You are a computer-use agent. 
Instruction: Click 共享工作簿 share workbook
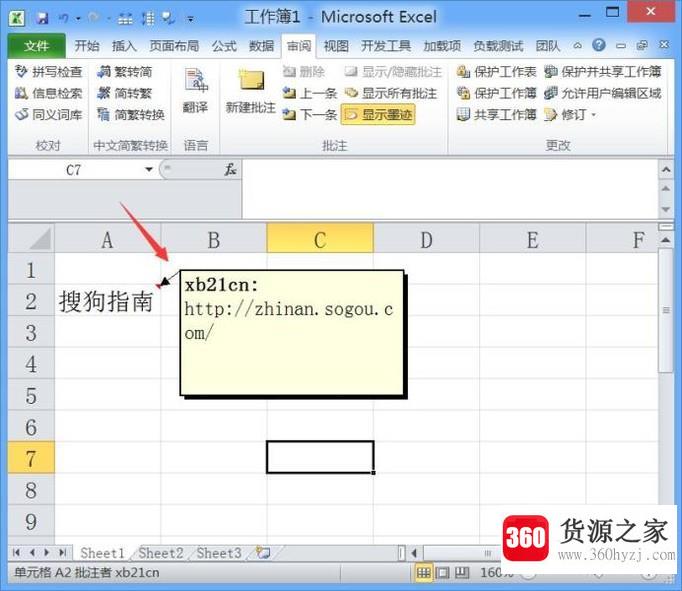tap(496, 114)
